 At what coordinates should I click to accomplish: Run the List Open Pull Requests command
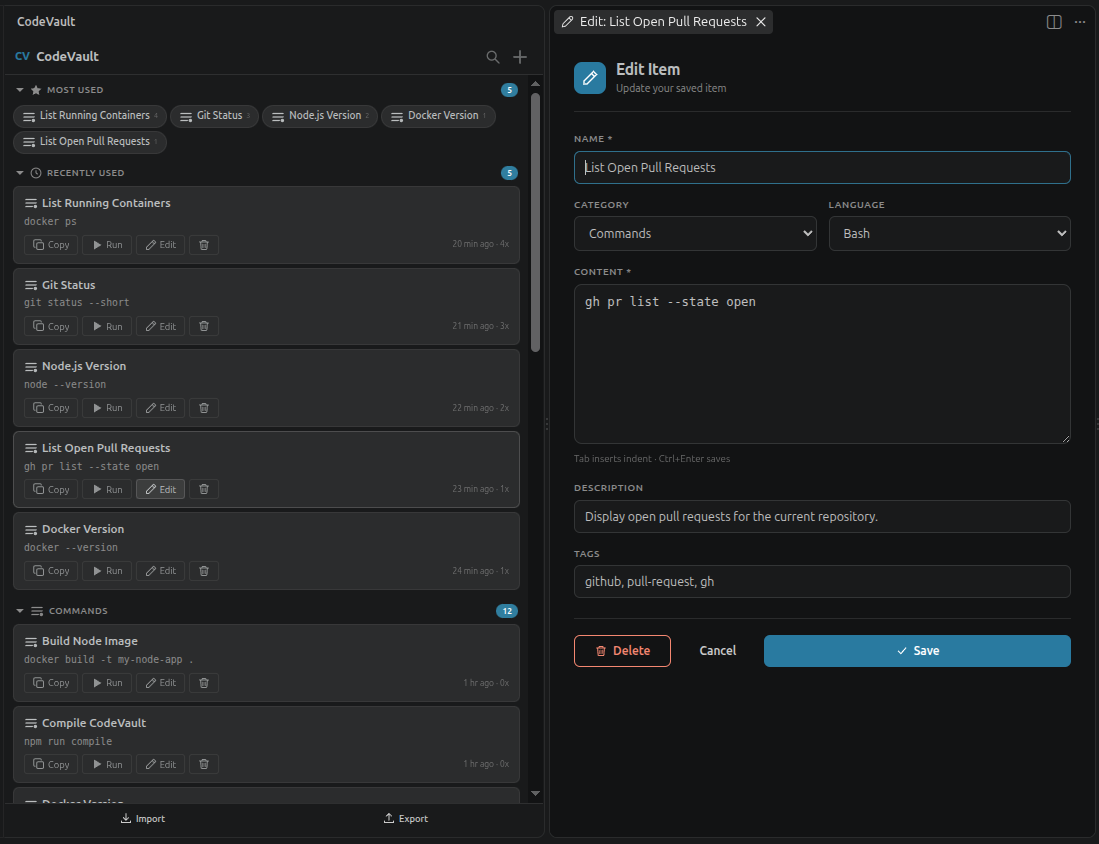pyautogui.click(x=107, y=489)
